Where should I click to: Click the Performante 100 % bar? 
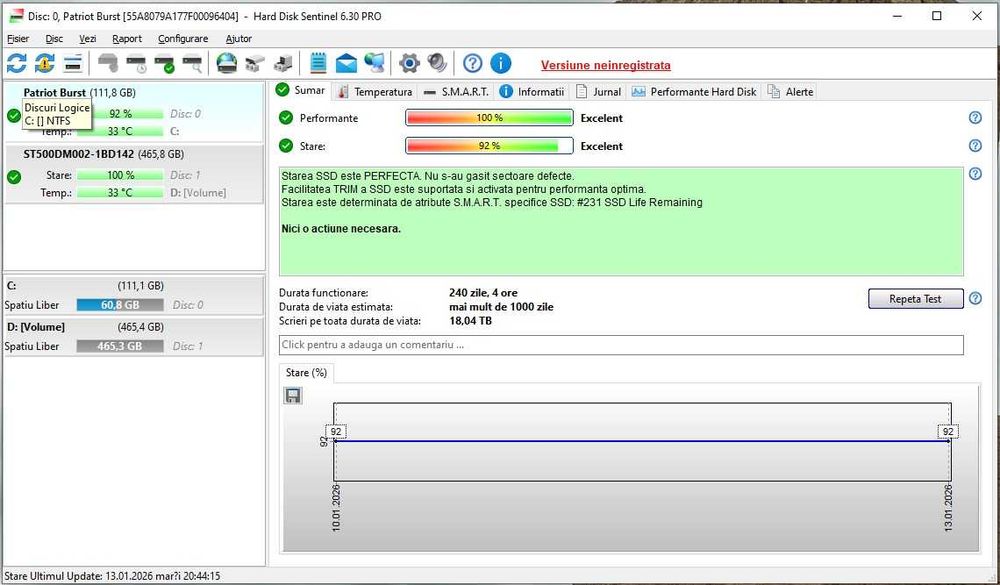pos(489,118)
